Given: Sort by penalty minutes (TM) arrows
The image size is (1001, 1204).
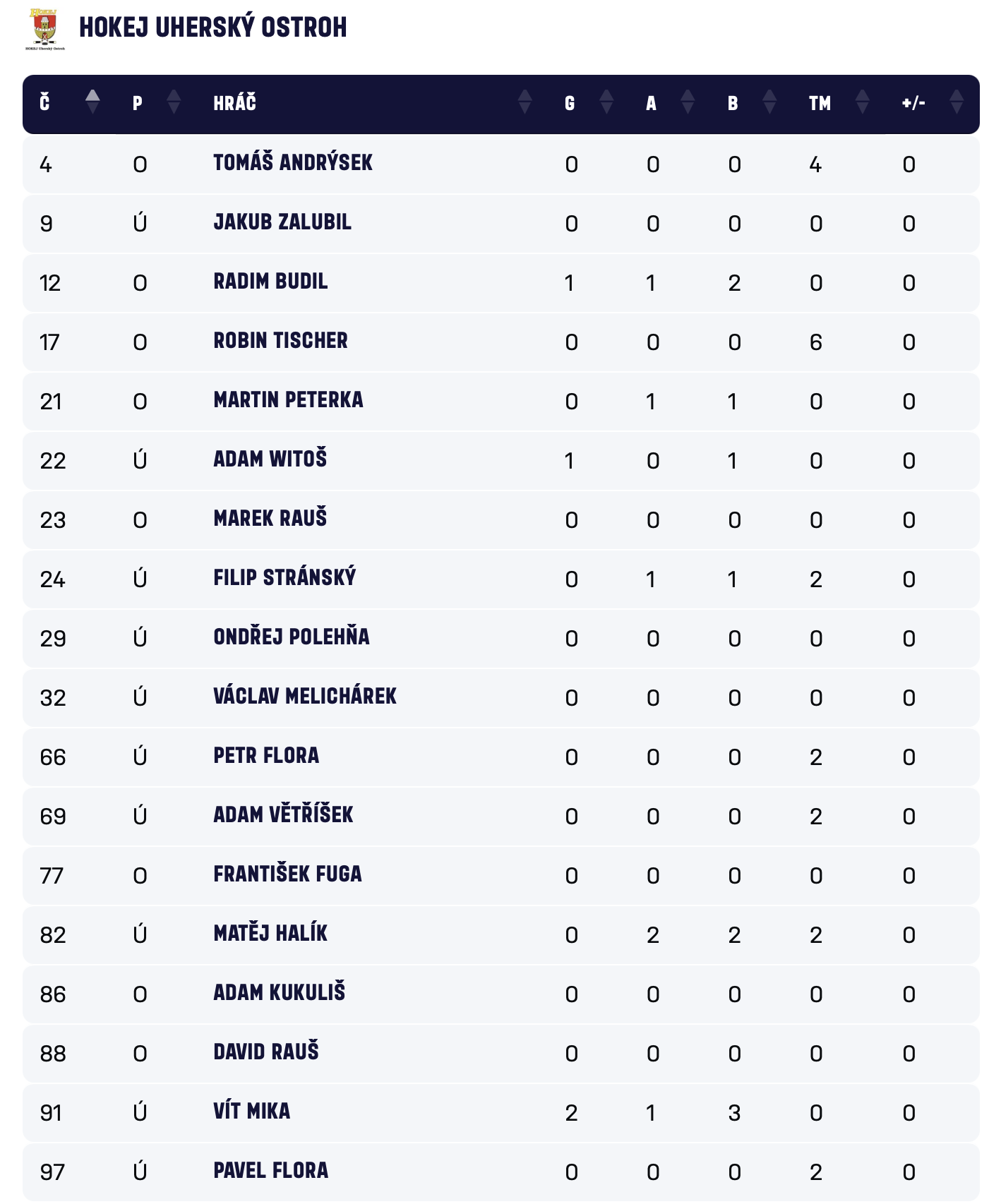Looking at the screenshot, I should (862, 102).
